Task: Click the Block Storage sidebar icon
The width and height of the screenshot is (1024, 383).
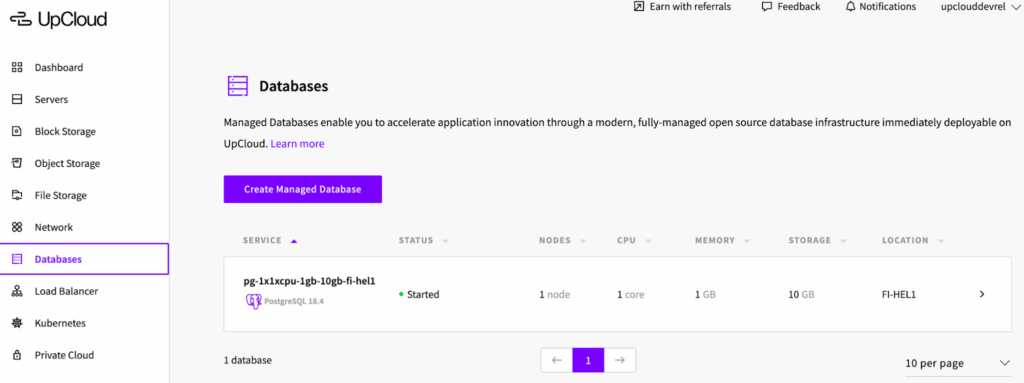Action: click(18, 131)
